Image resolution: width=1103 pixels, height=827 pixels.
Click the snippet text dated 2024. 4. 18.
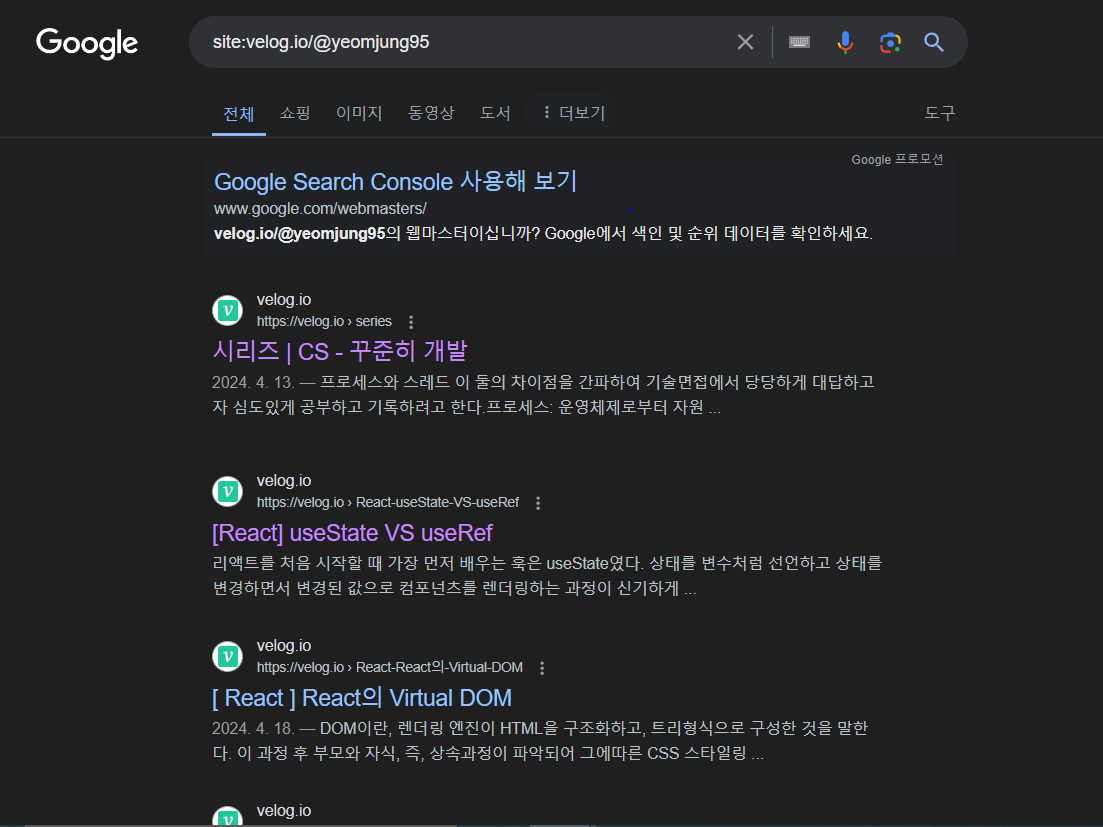click(540, 741)
